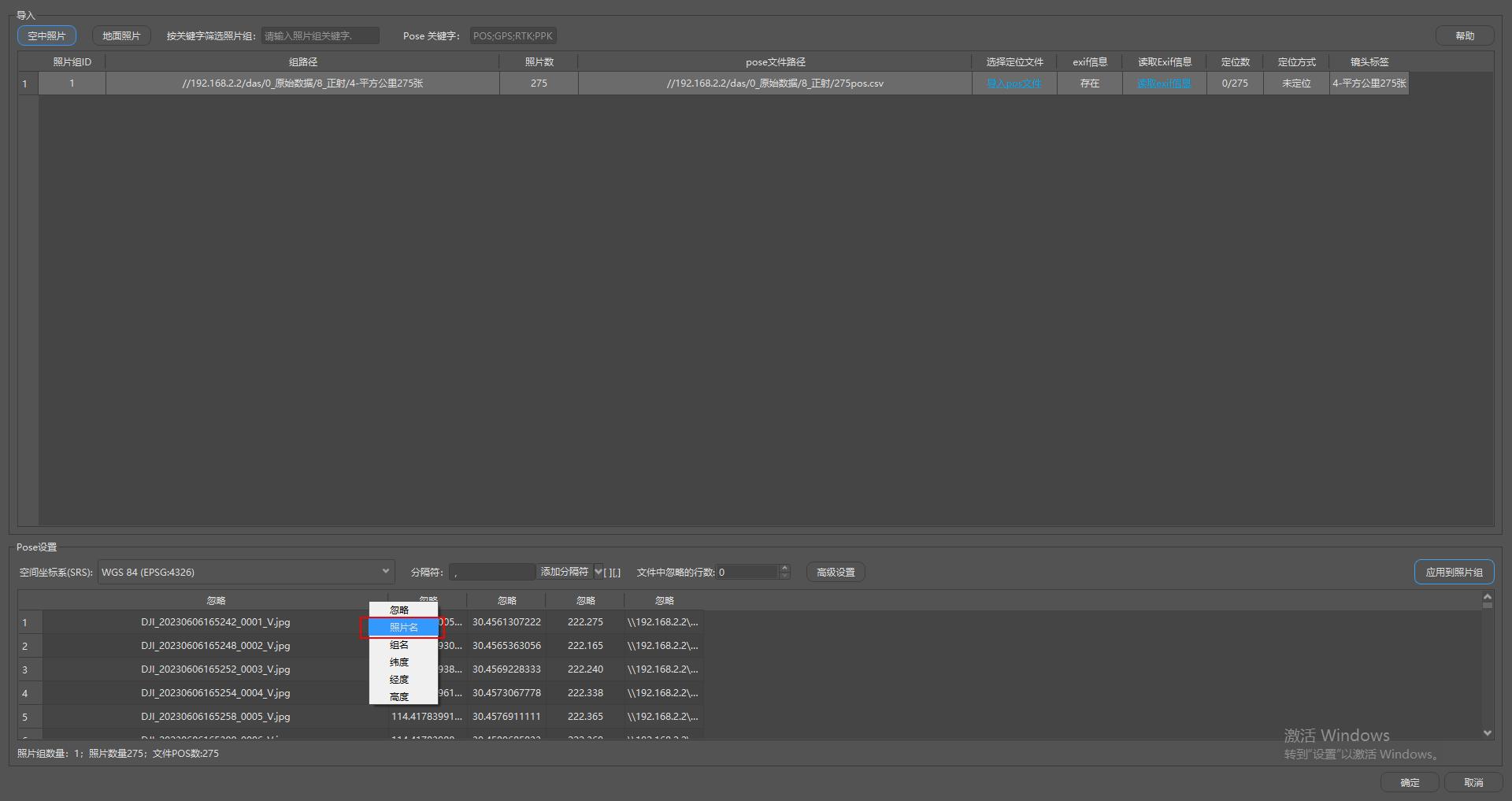
Task: Open the 忽略 header above 222.275
Action: (585, 600)
